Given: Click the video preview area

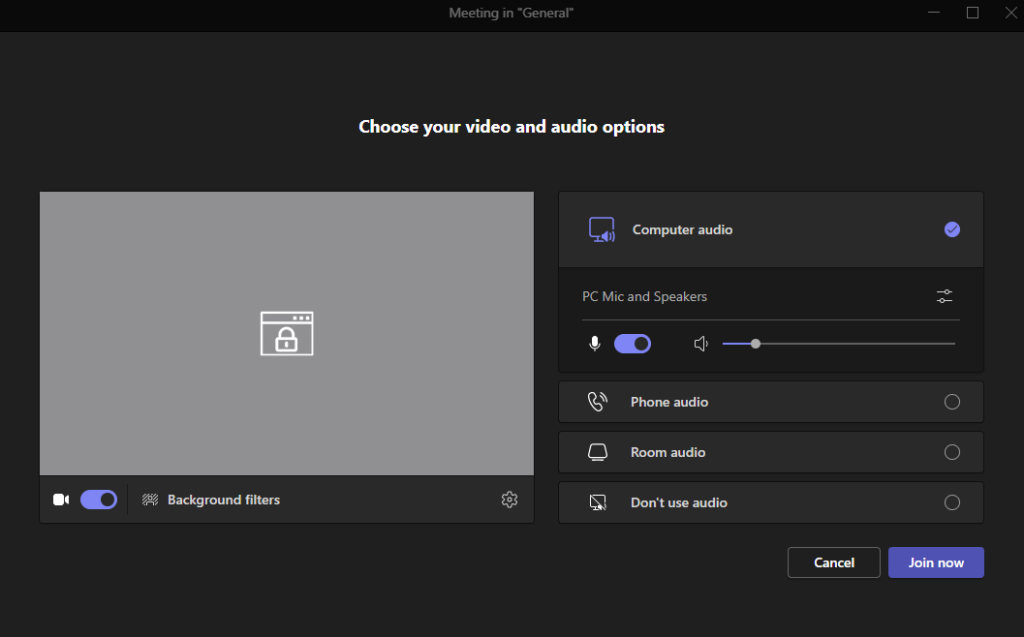Looking at the screenshot, I should click(286, 333).
